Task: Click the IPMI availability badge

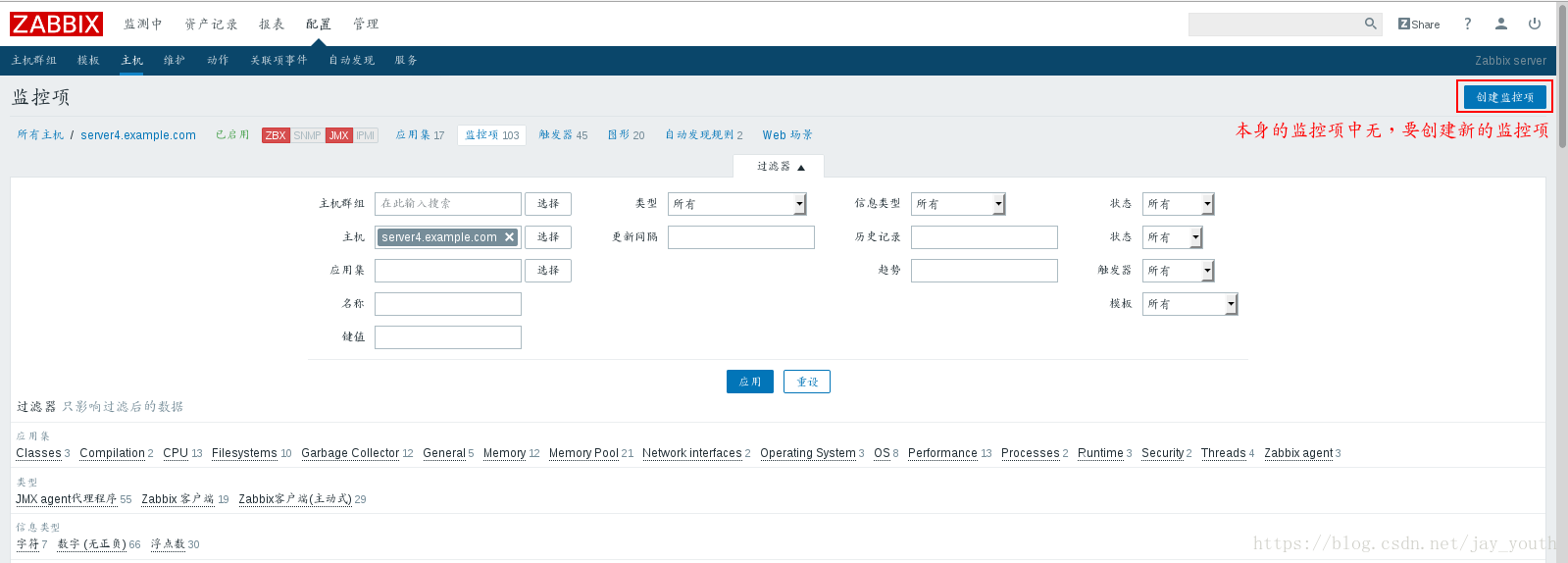Action: [x=366, y=135]
